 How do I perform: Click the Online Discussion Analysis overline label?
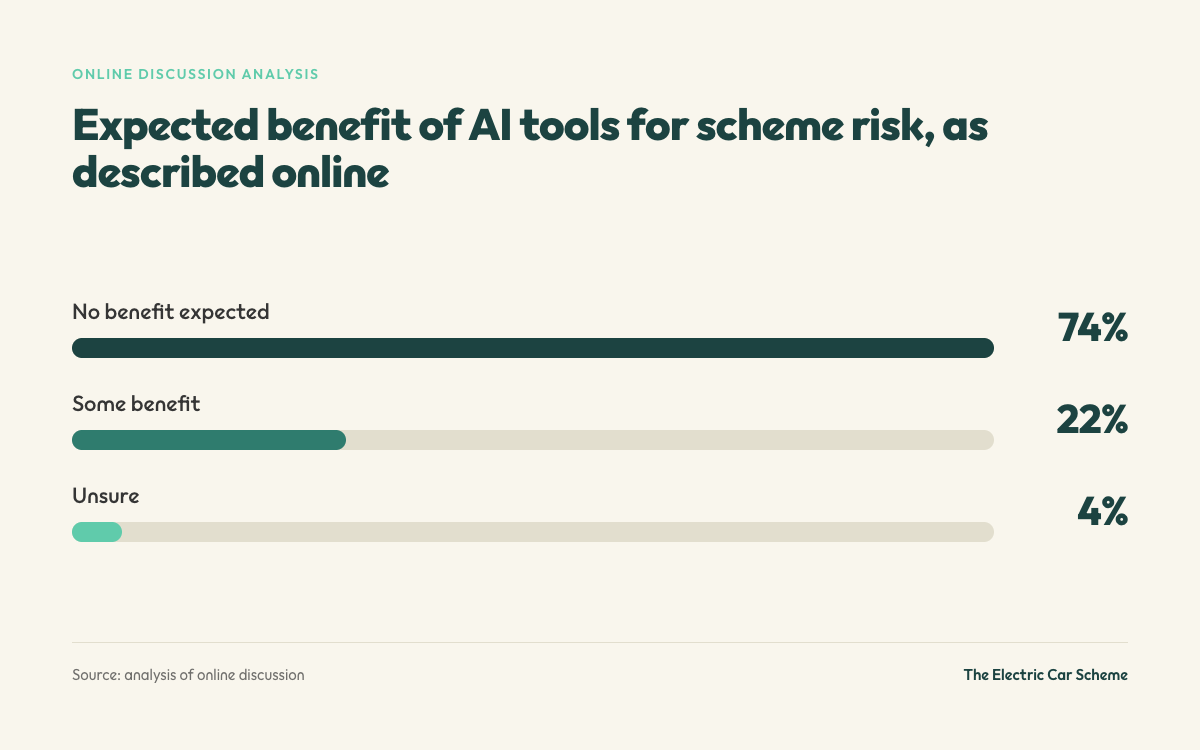tap(196, 74)
